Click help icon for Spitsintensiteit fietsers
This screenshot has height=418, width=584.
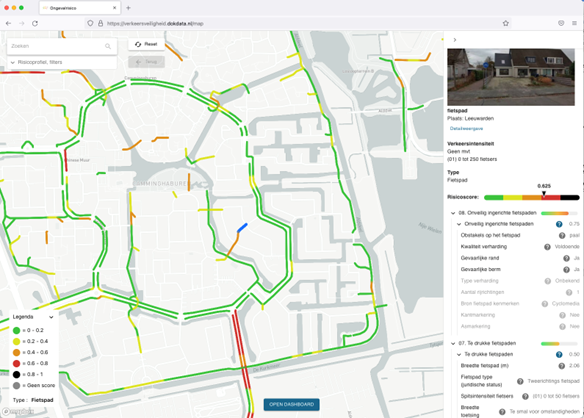pos(525,396)
